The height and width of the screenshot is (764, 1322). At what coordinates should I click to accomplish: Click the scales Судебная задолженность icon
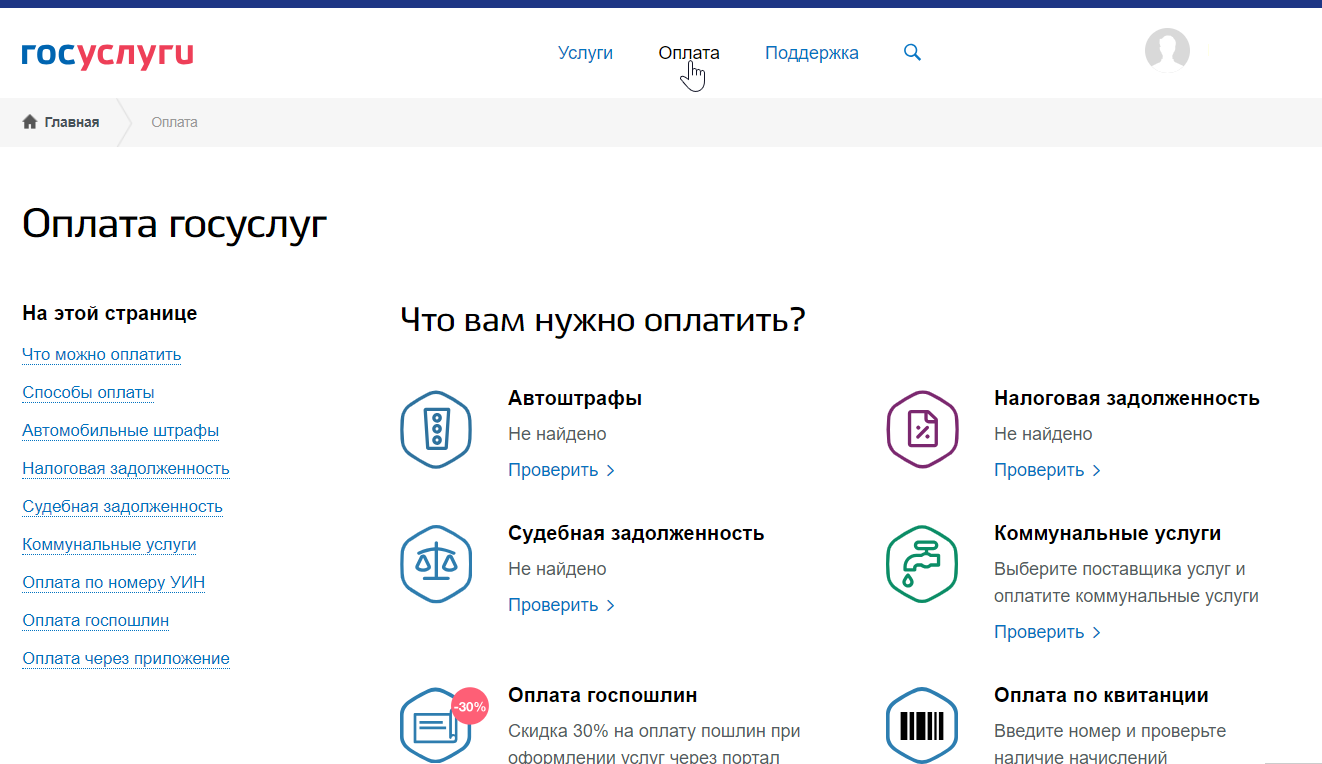click(x=436, y=564)
